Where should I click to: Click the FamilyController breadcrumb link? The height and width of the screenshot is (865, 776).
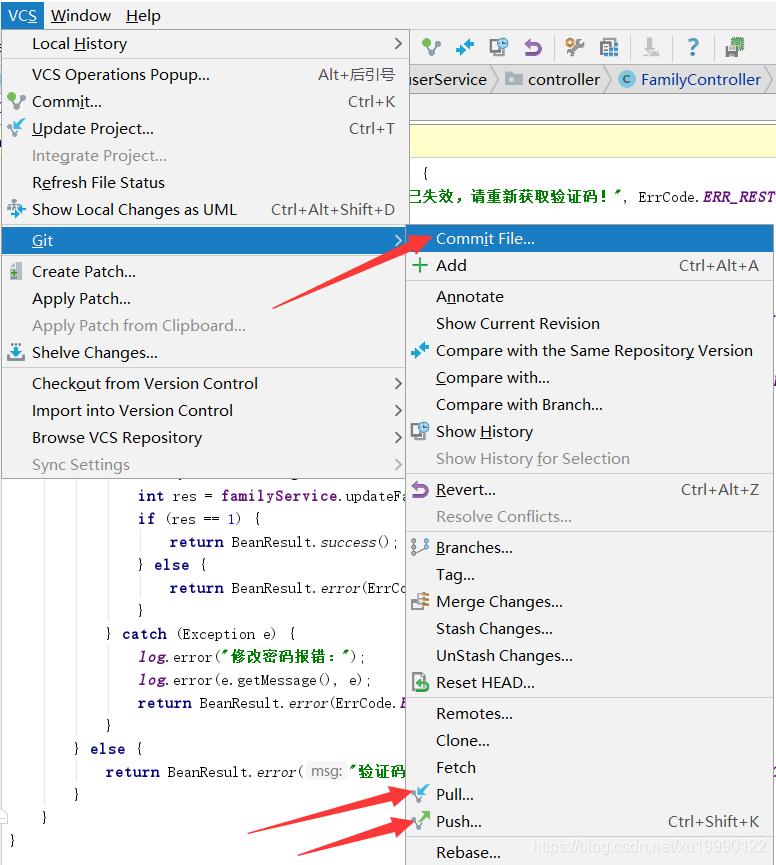point(700,79)
